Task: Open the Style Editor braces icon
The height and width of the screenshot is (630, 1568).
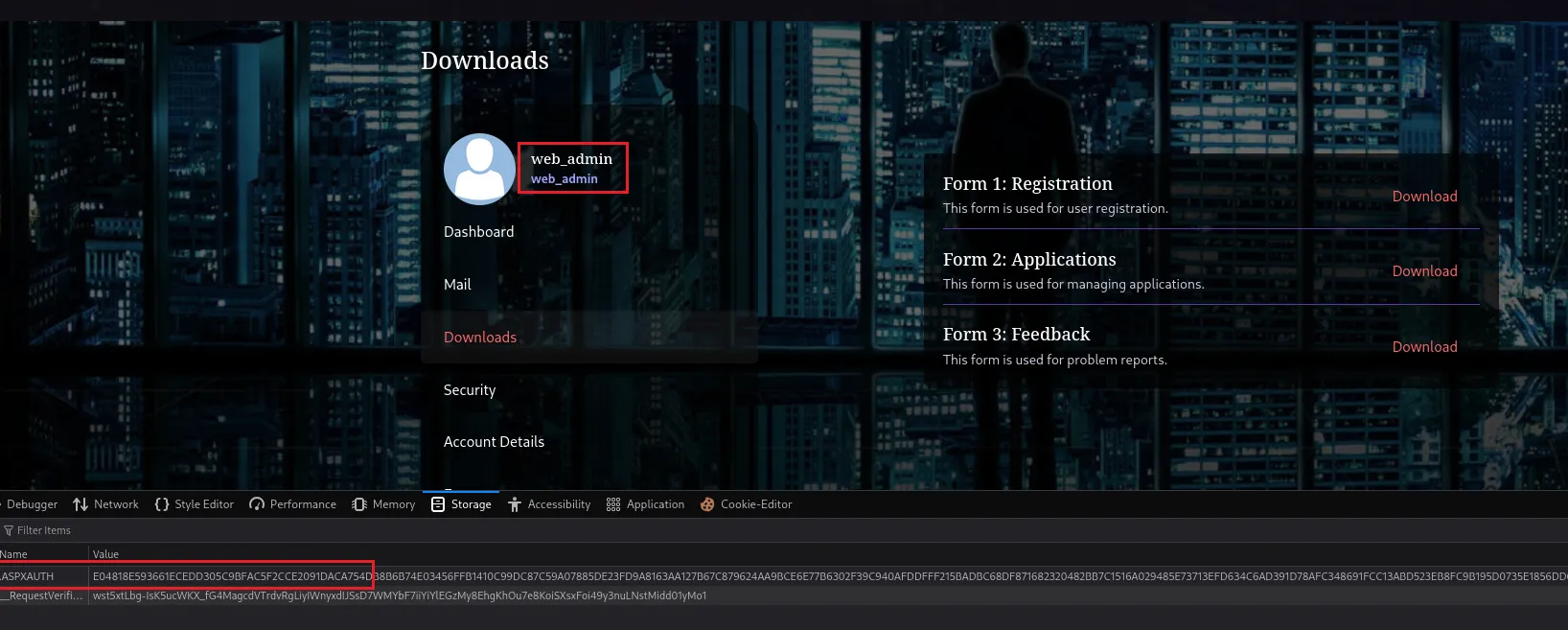Action: coord(162,504)
